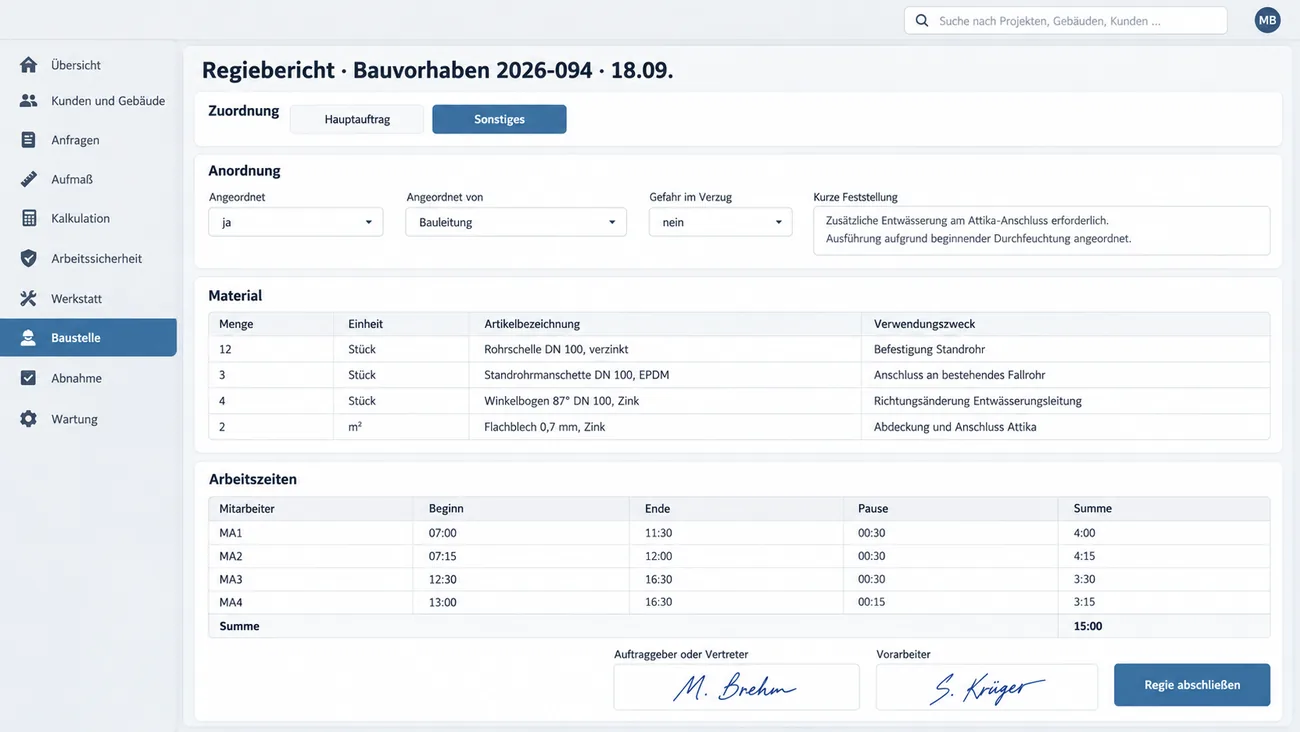
Task: Click the document icon beside Anfragen
Action: [28, 140]
